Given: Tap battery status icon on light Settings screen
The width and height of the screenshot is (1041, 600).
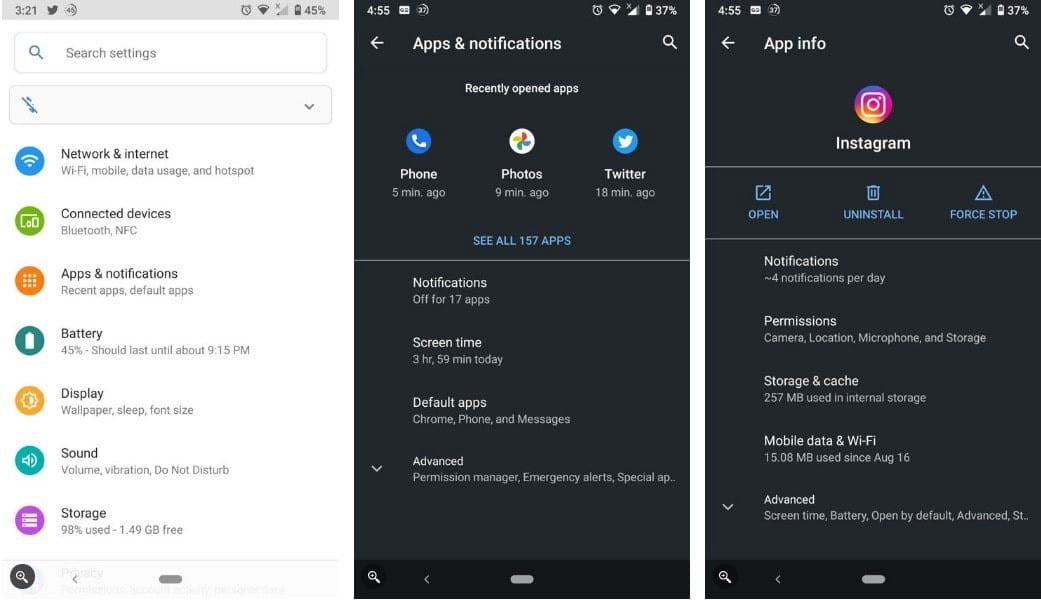Looking at the screenshot, I should tap(297, 10).
